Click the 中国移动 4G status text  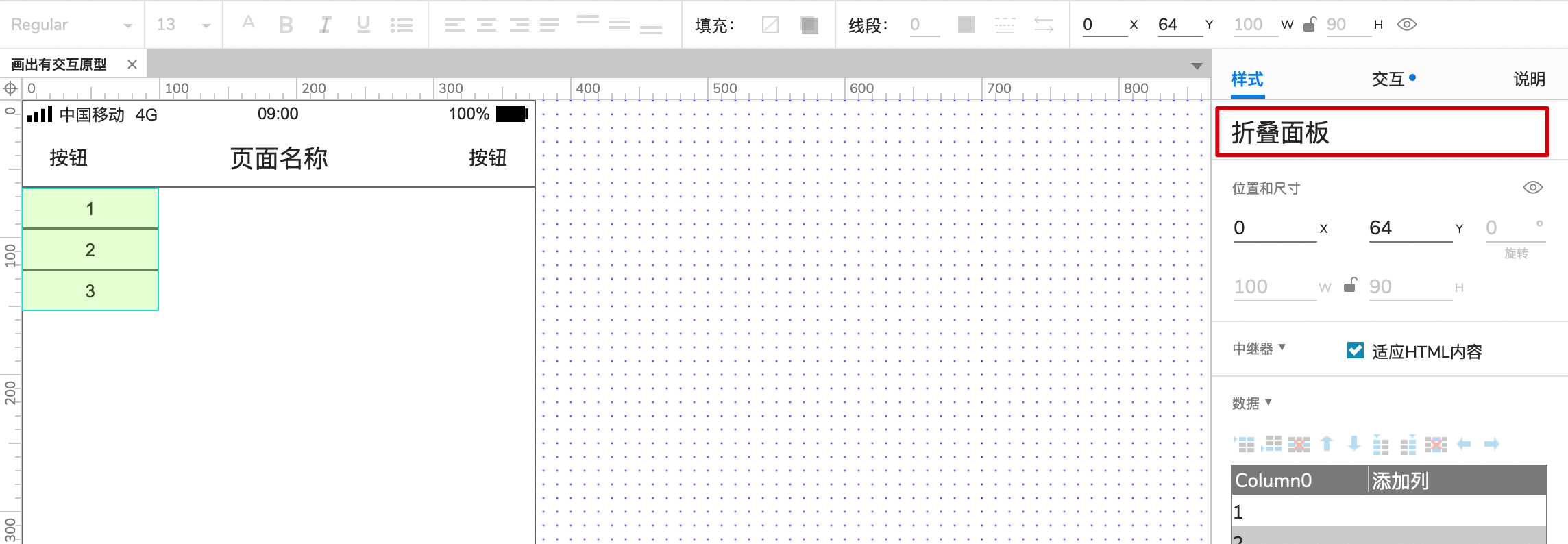point(108,114)
